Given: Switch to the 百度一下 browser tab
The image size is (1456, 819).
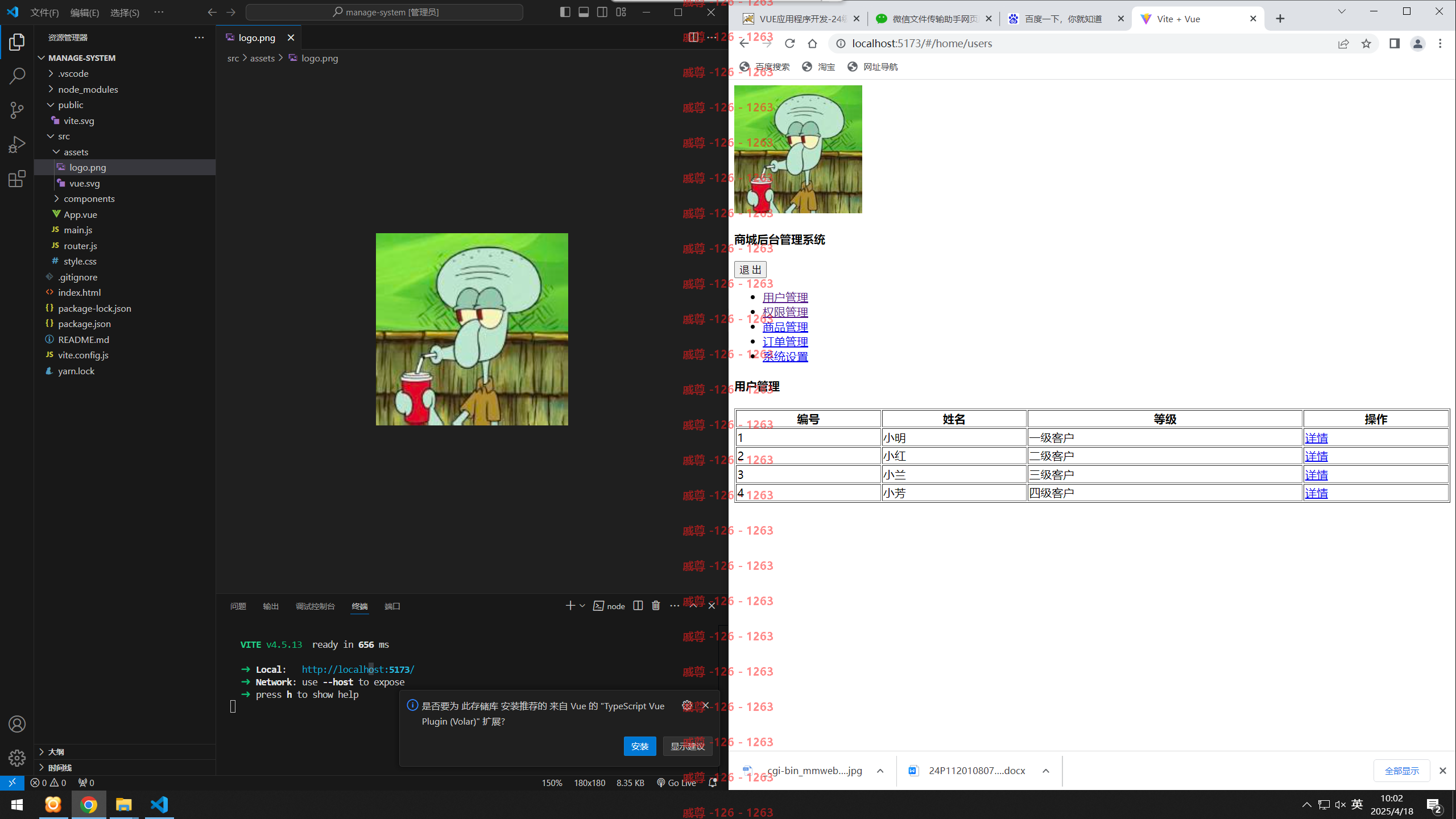Looking at the screenshot, I should (1066, 19).
